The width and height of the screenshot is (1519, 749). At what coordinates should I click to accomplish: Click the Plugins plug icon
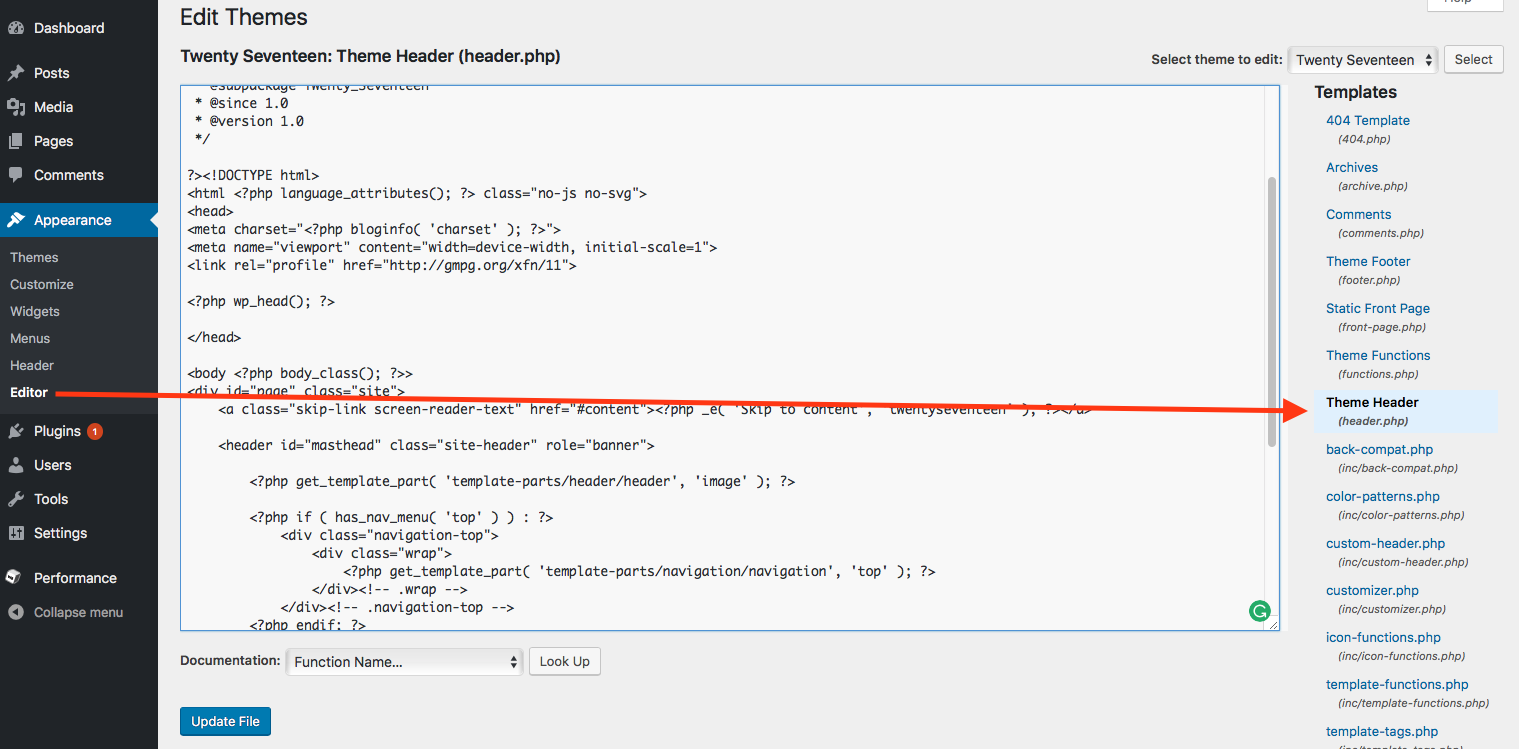(16, 431)
